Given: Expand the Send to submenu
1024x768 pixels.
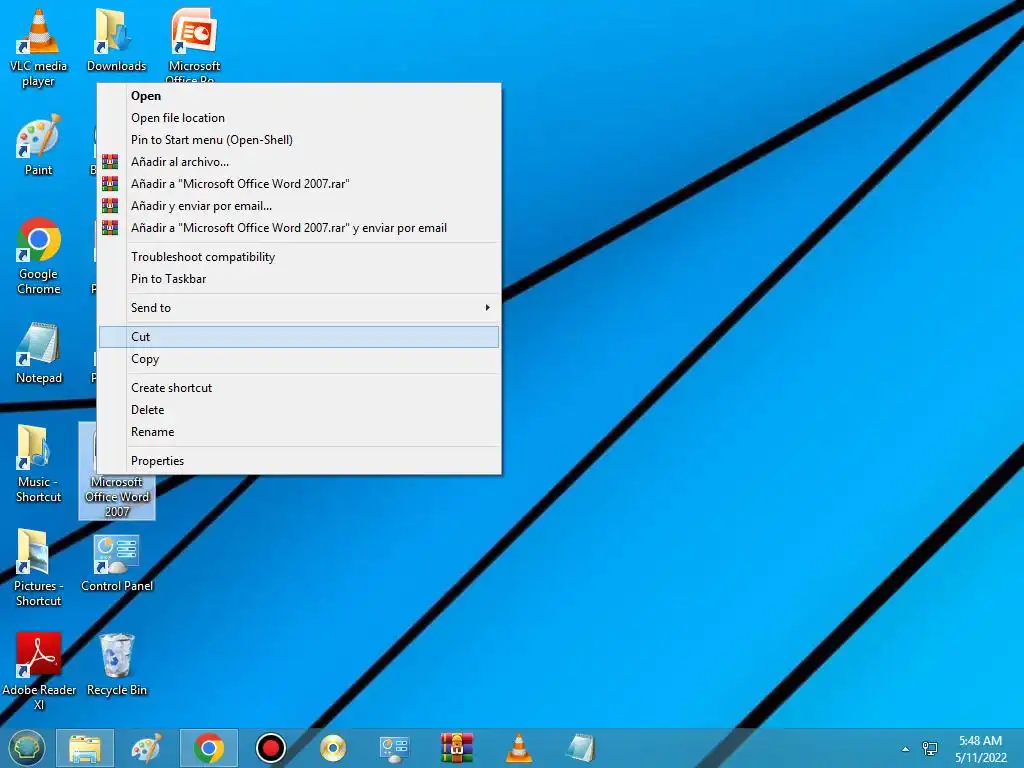Looking at the screenshot, I should (x=300, y=308).
